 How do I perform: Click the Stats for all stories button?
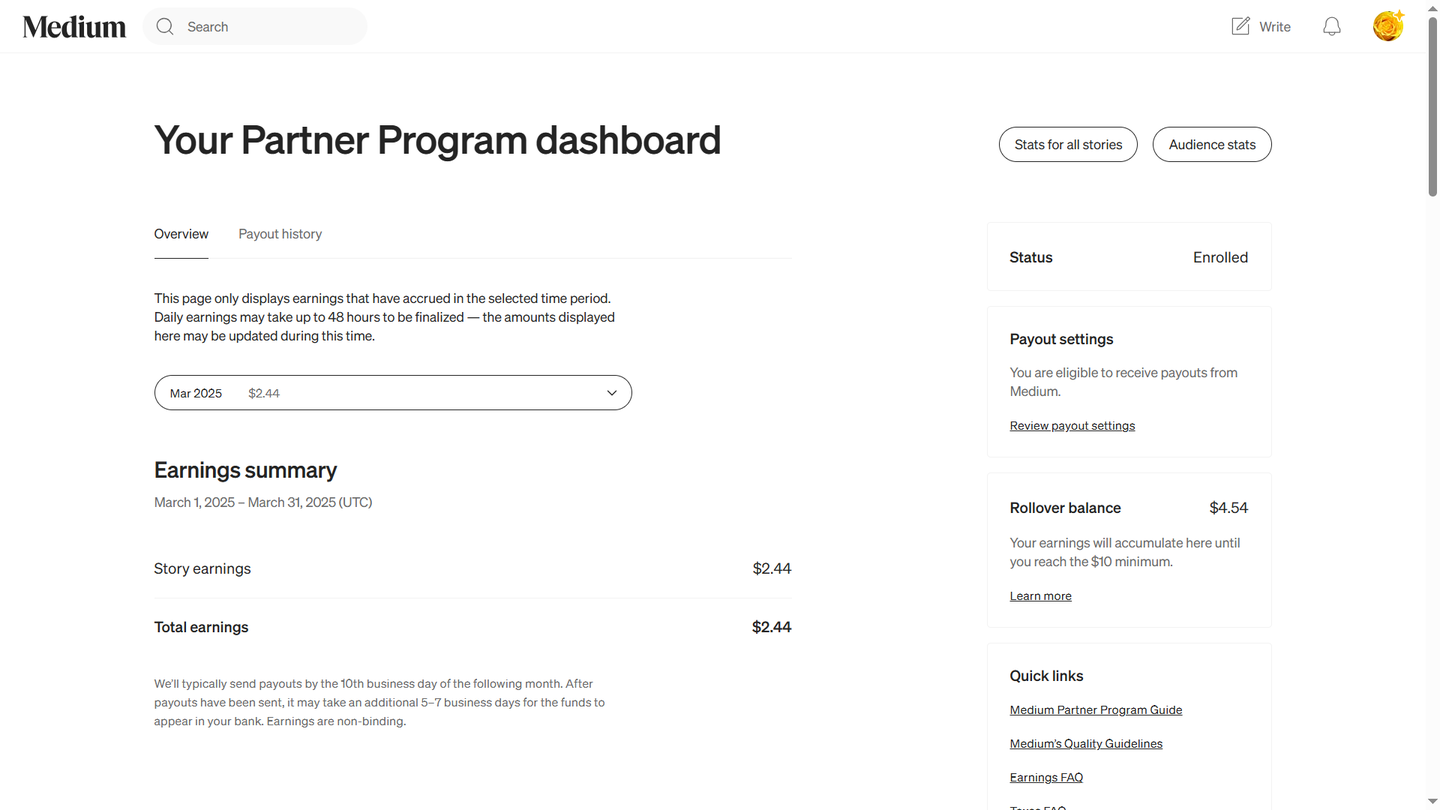pos(1068,145)
